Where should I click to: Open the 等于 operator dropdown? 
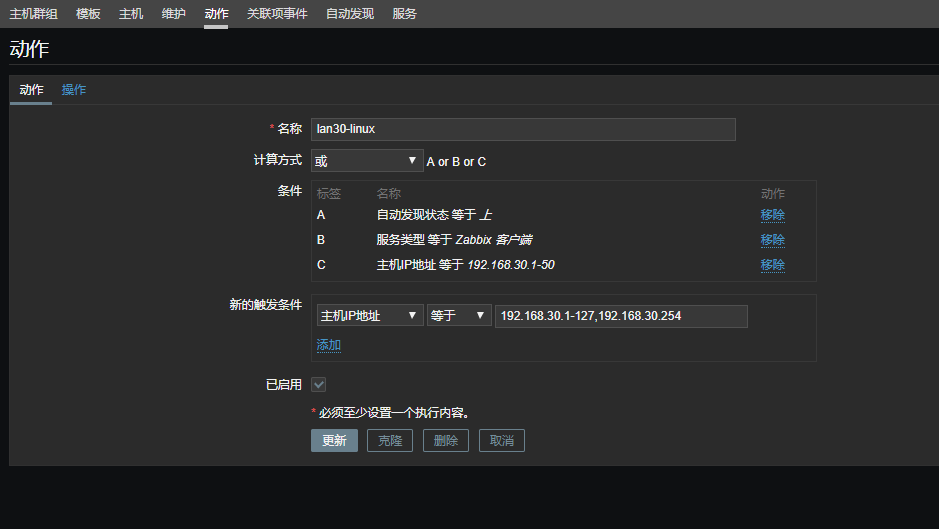tap(459, 316)
